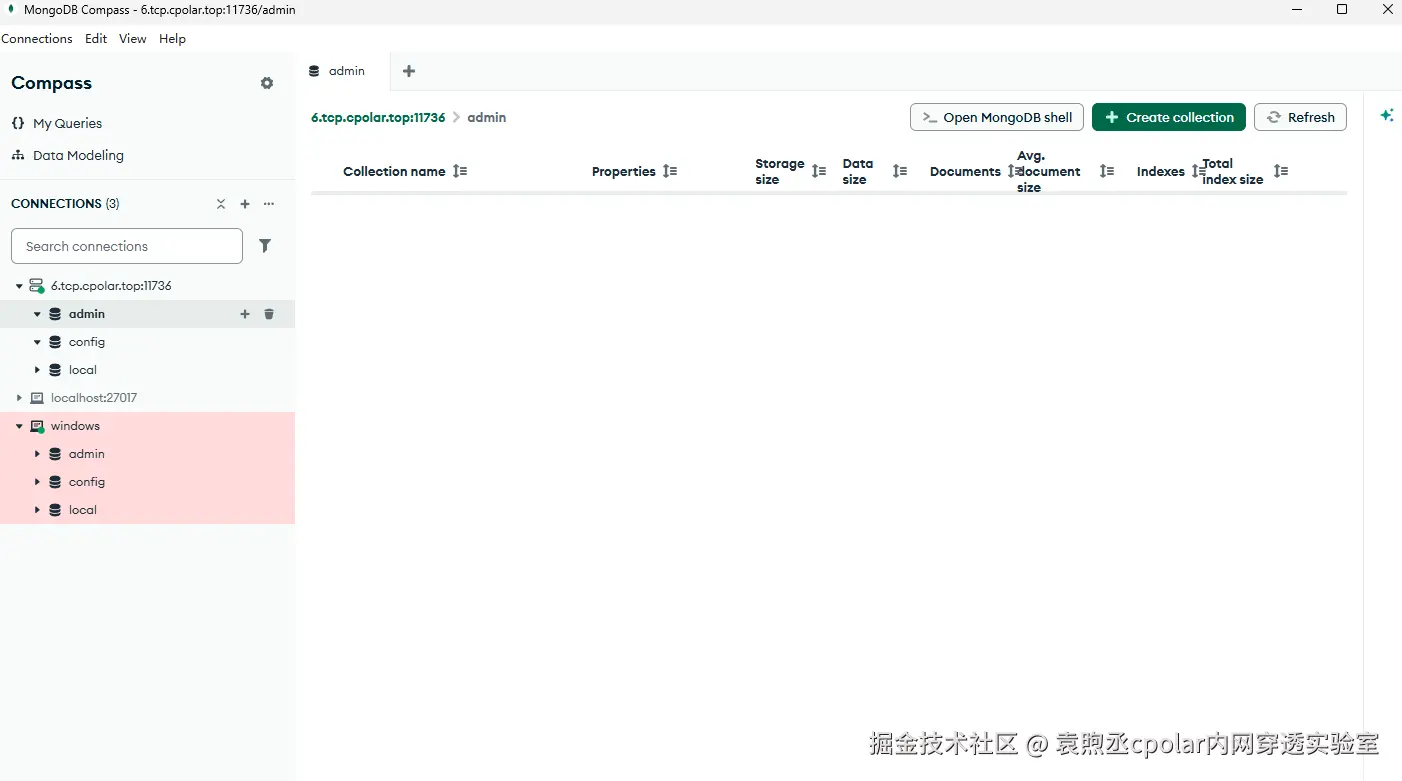This screenshot has width=1402, height=781.
Task: Click the Data Modeling diagram icon
Action: coord(18,155)
